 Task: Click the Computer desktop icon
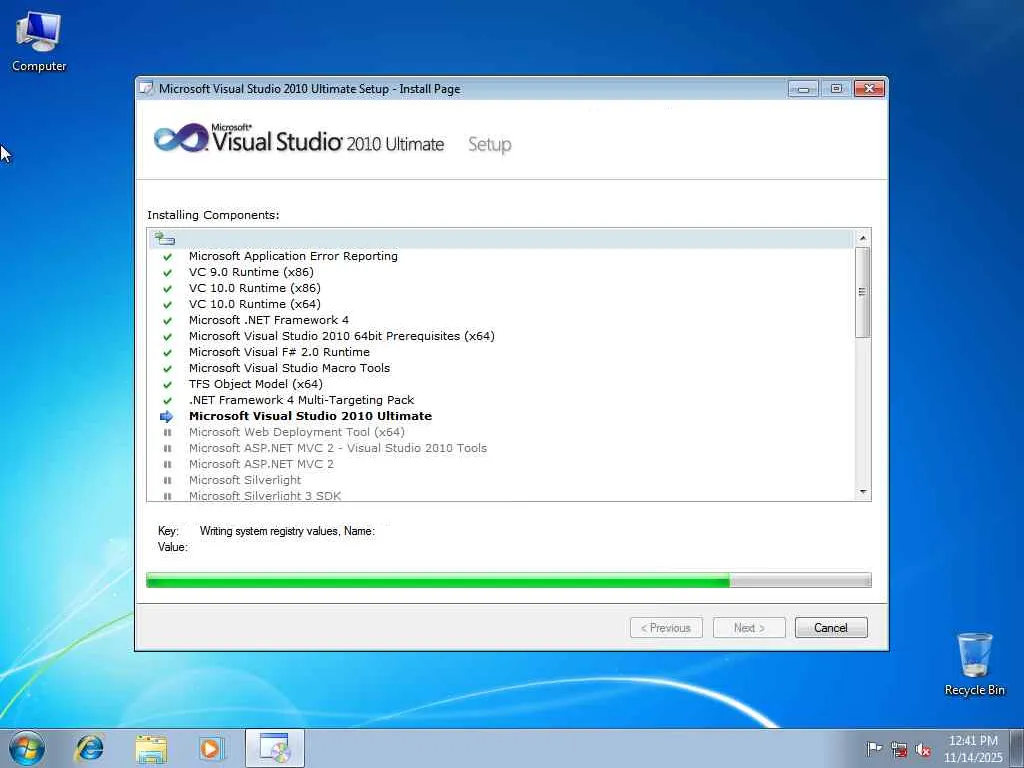[x=39, y=42]
